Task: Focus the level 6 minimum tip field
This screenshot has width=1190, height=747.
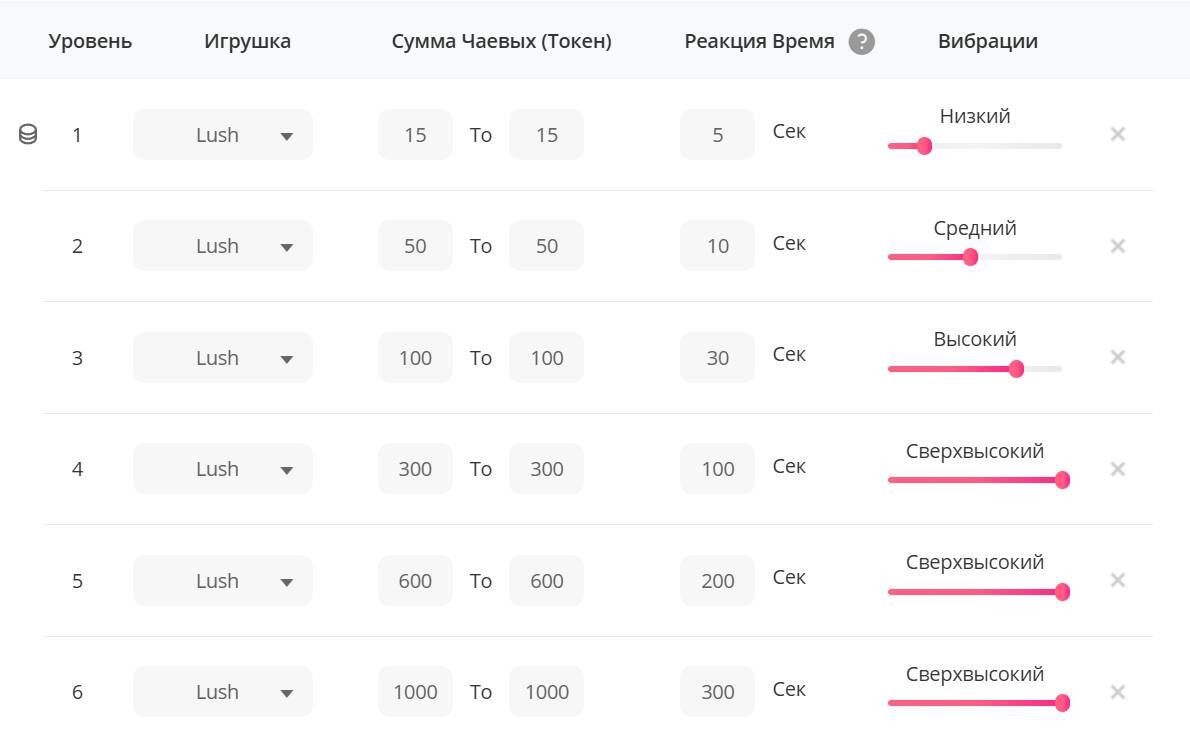Action: tap(415, 692)
